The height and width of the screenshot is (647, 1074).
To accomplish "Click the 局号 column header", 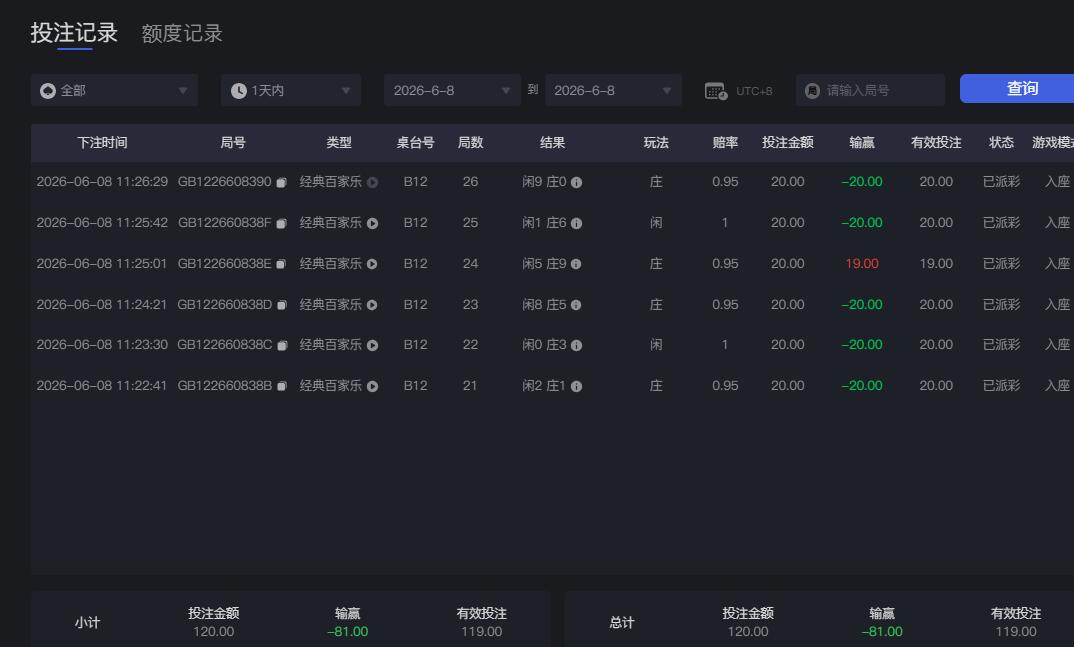I will 233,142.
